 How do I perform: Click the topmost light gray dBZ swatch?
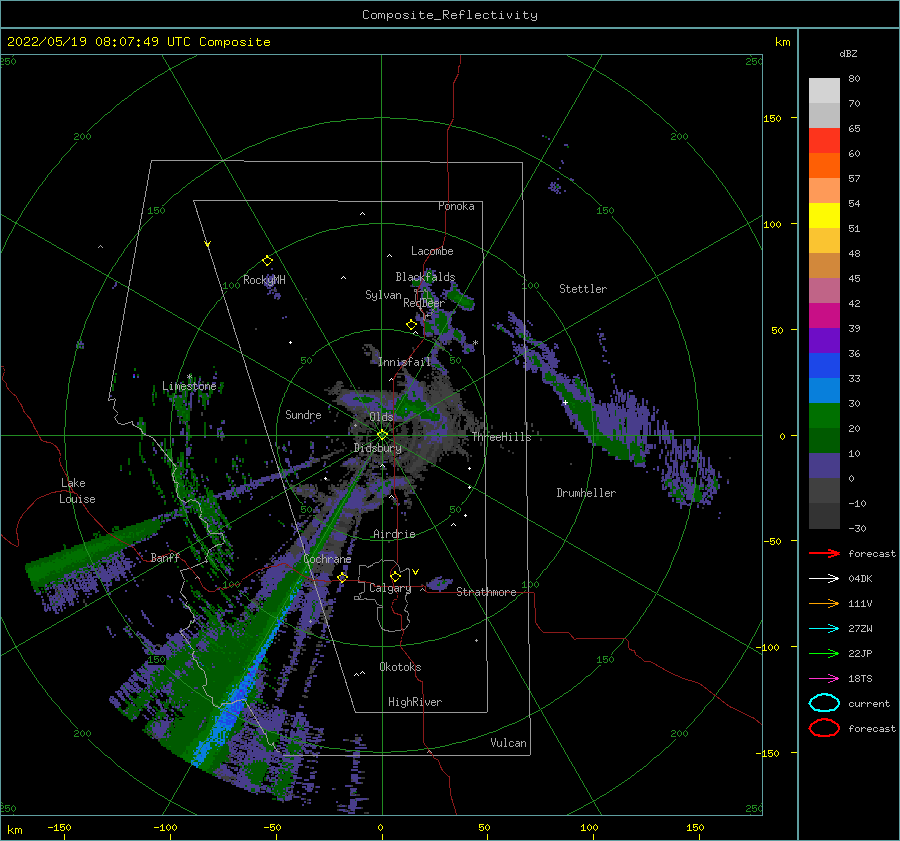[824, 91]
